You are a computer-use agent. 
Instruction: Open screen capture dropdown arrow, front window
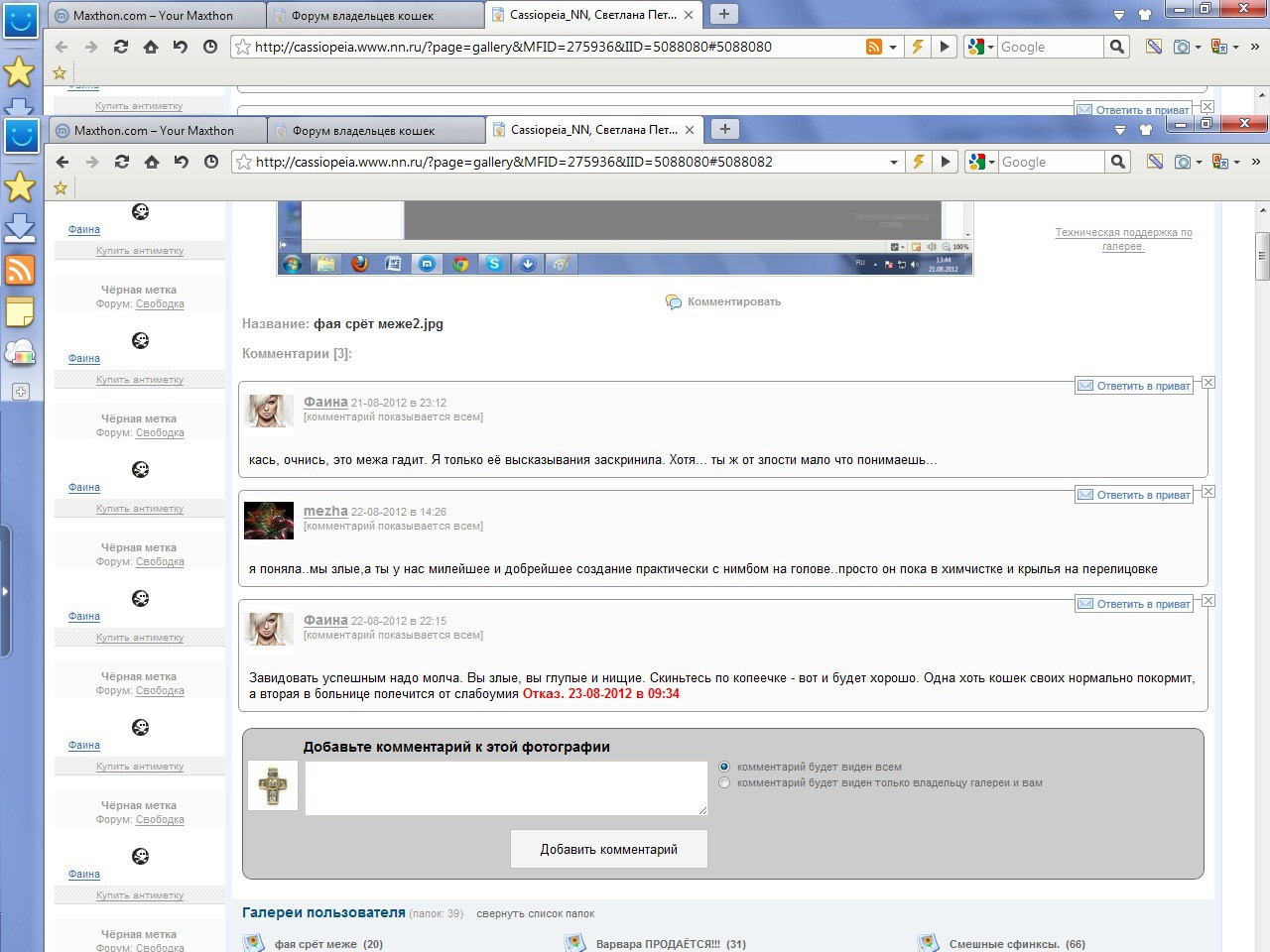pyautogui.click(x=1199, y=162)
